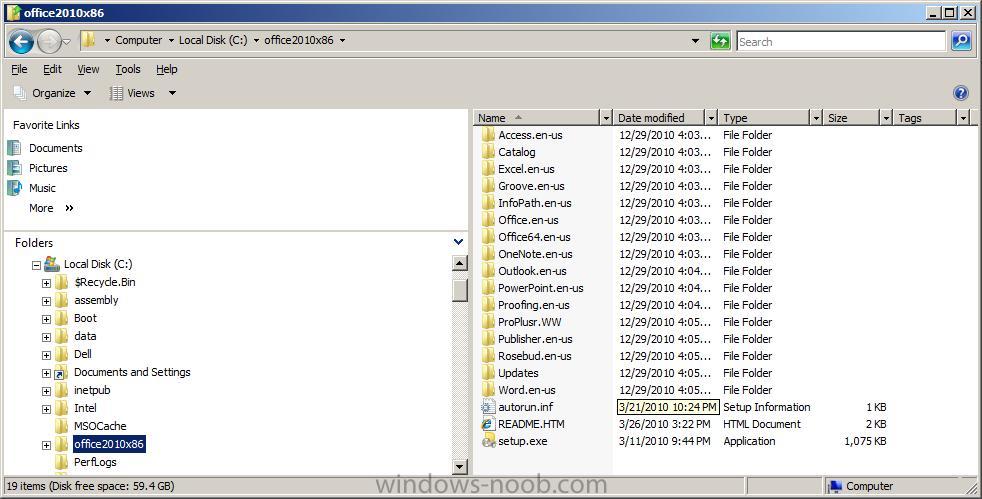Click the Local Disk (C:) drive icon in tree
The image size is (982, 499).
[x=52, y=264]
